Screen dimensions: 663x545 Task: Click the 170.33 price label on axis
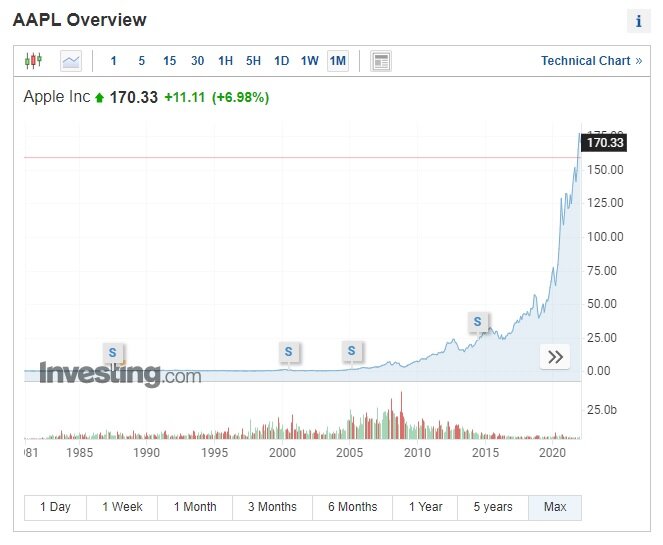604,143
